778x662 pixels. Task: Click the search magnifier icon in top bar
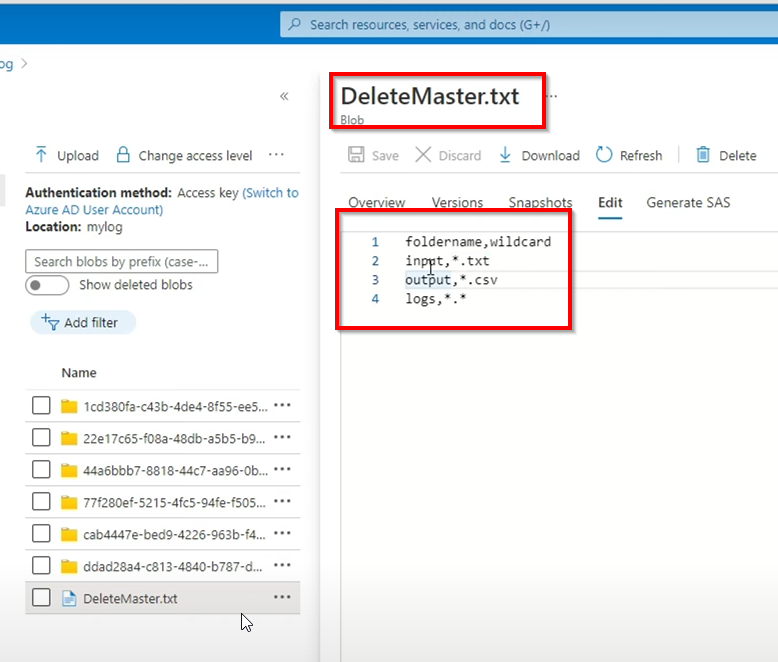(294, 24)
